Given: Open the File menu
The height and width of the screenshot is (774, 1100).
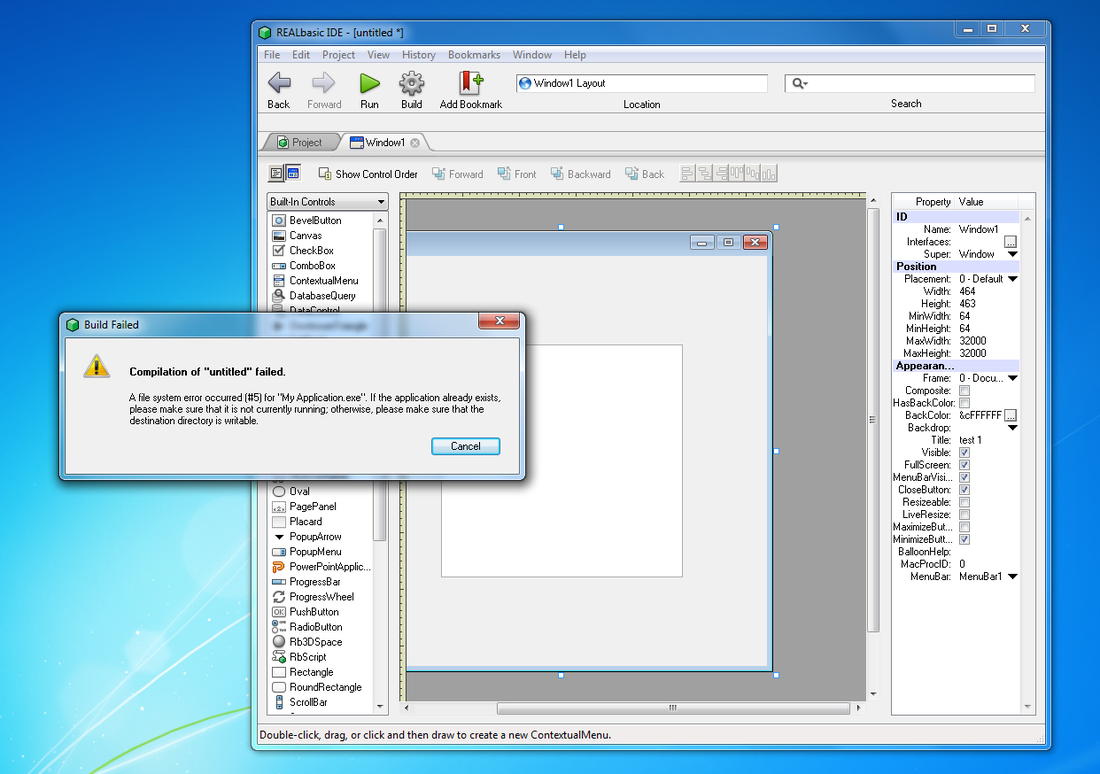Looking at the screenshot, I should tap(272, 55).
